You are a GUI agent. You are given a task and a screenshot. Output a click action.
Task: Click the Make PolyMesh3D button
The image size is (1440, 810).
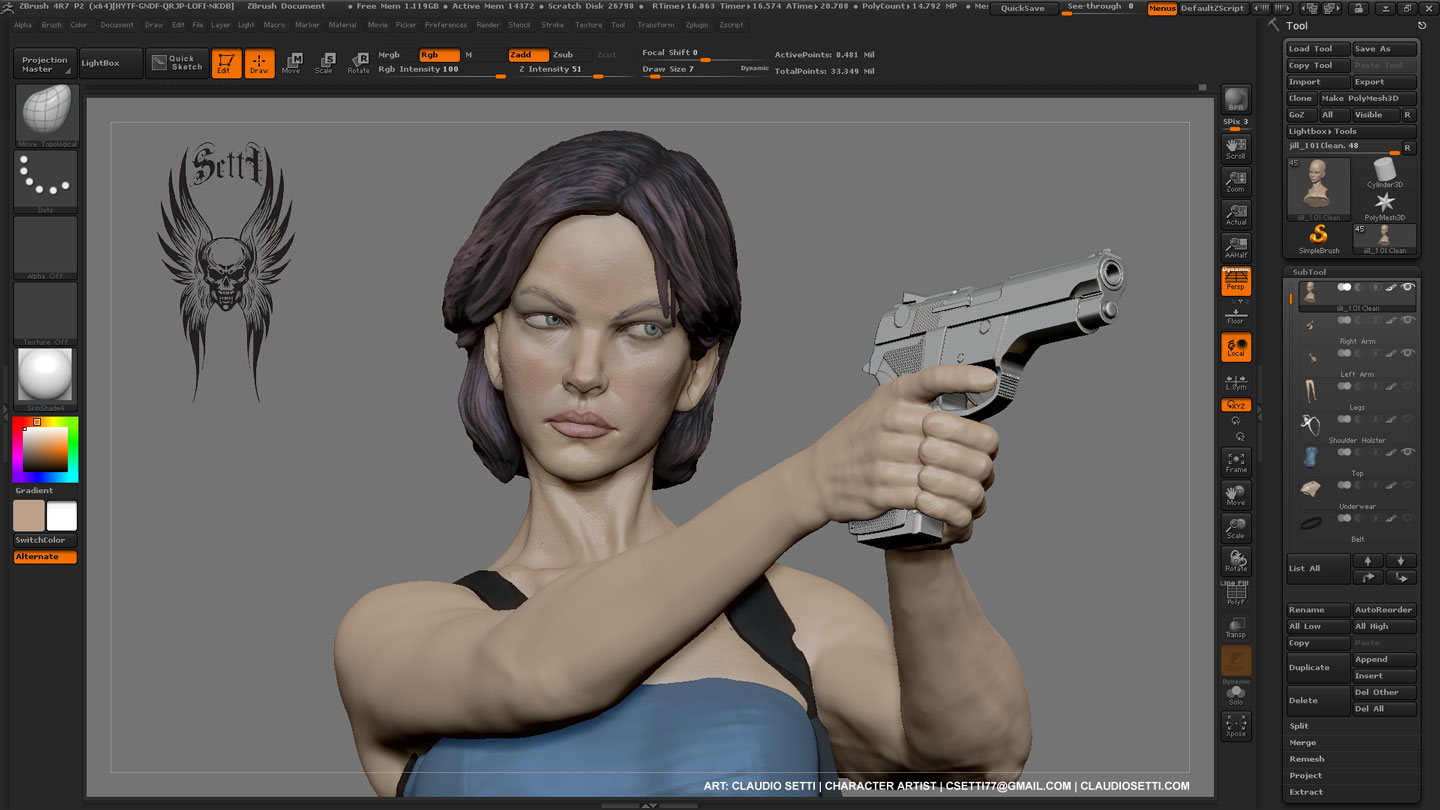pyautogui.click(x=1367, y=98)
